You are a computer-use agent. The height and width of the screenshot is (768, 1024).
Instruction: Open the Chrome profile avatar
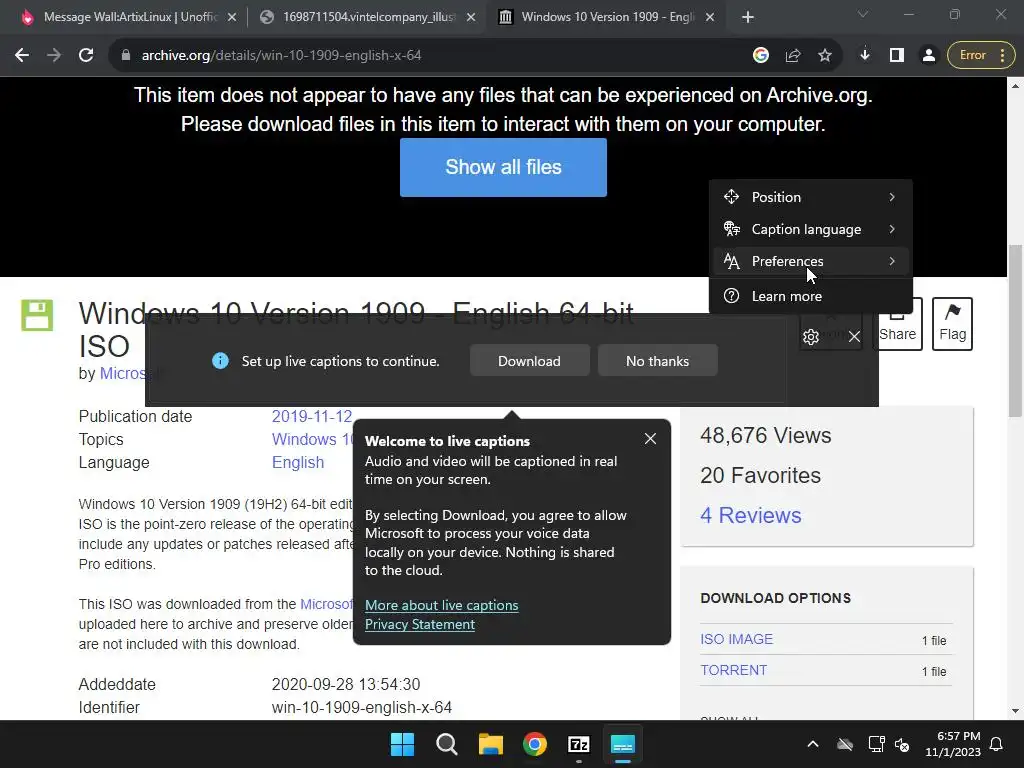click(x=929, y=56)
